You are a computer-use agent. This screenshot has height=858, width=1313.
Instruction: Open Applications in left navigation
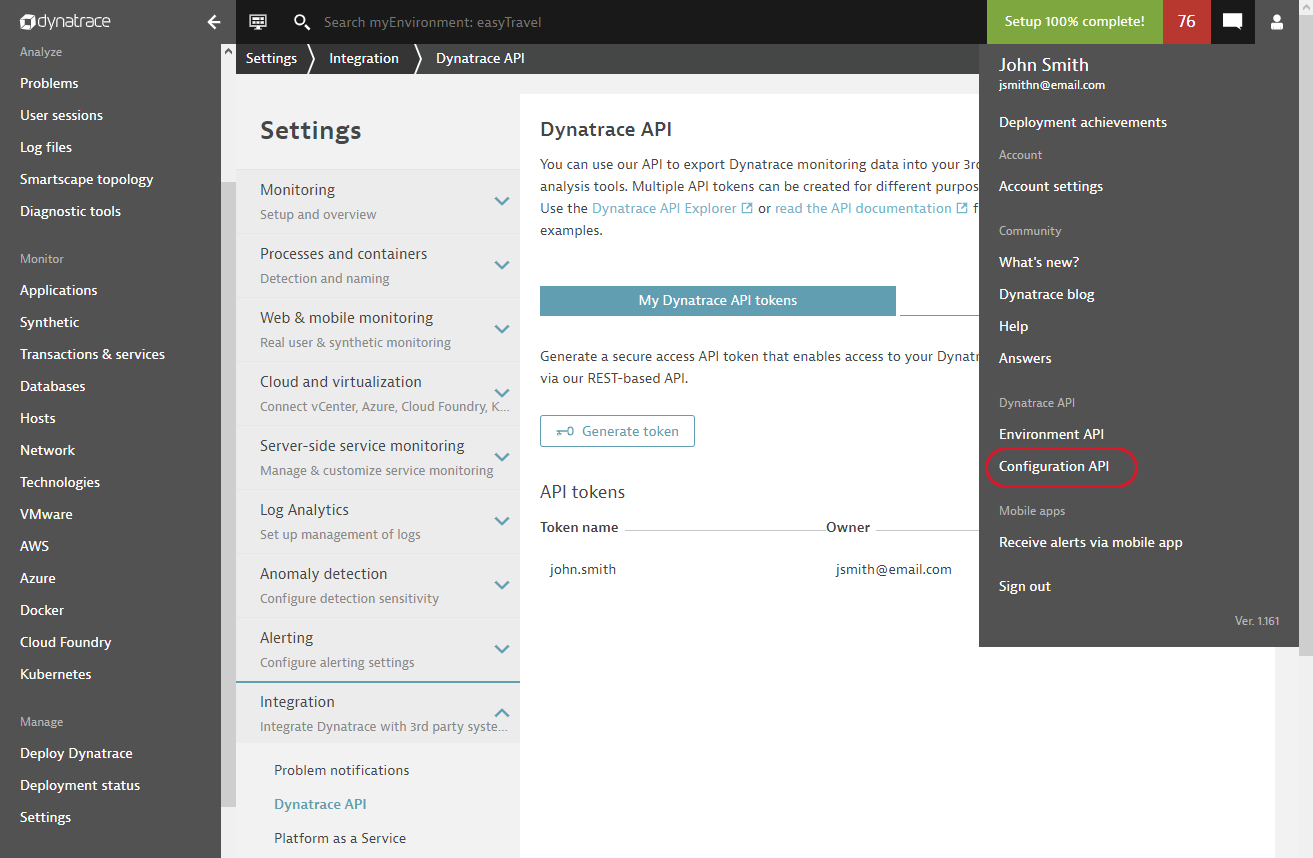pyautogui.click(x=59, y=290)
